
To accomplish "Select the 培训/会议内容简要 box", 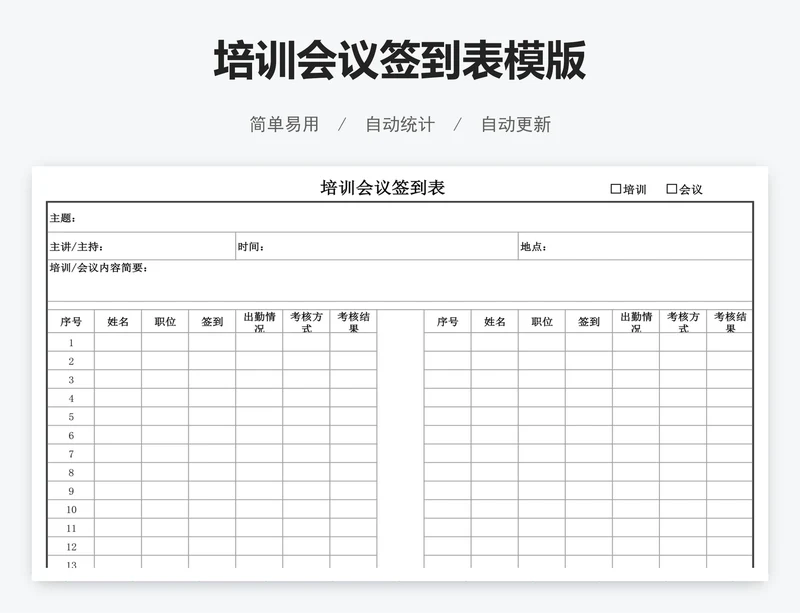I will (x=400, y=281).
